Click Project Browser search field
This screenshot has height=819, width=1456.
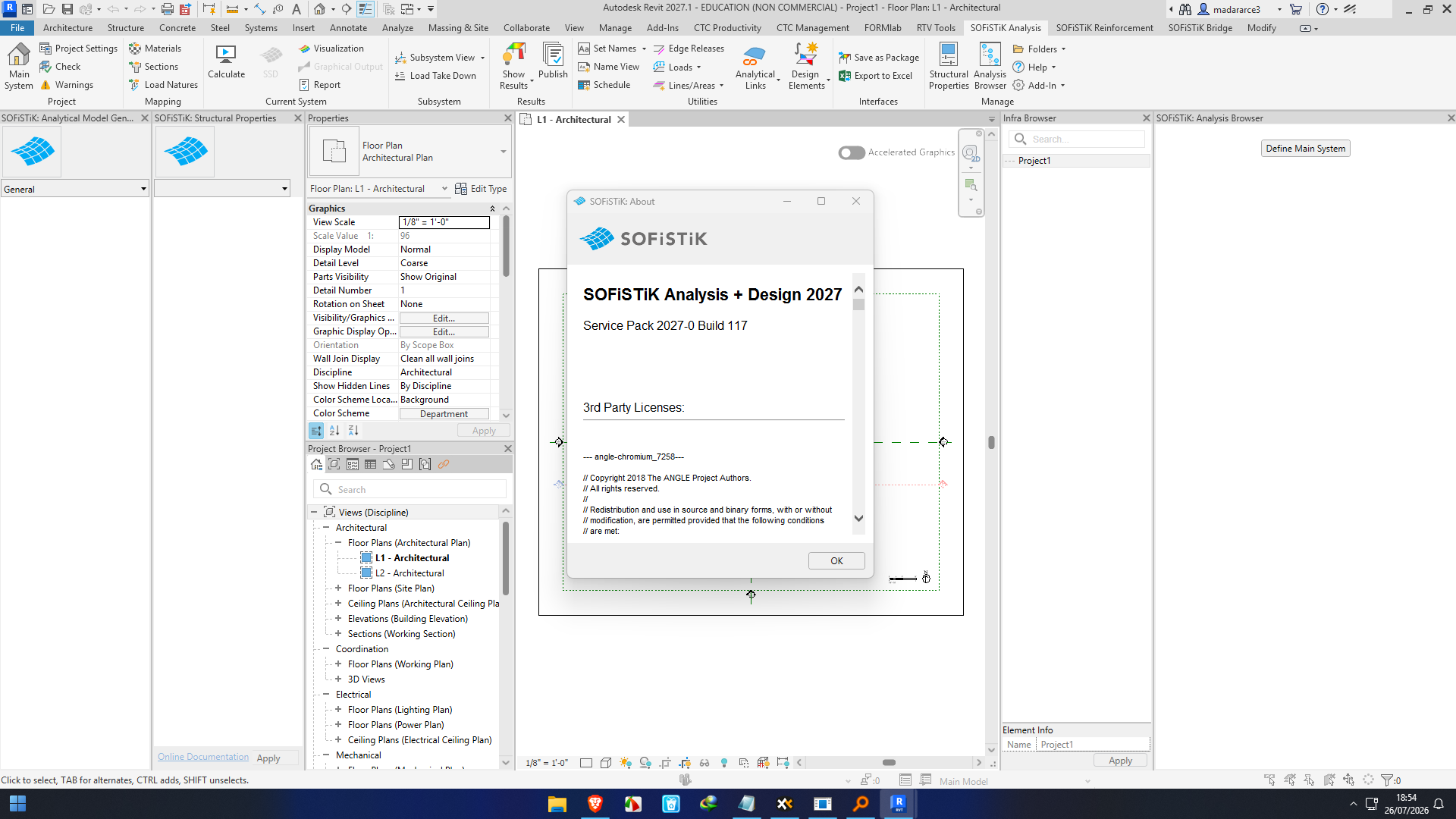409,489
